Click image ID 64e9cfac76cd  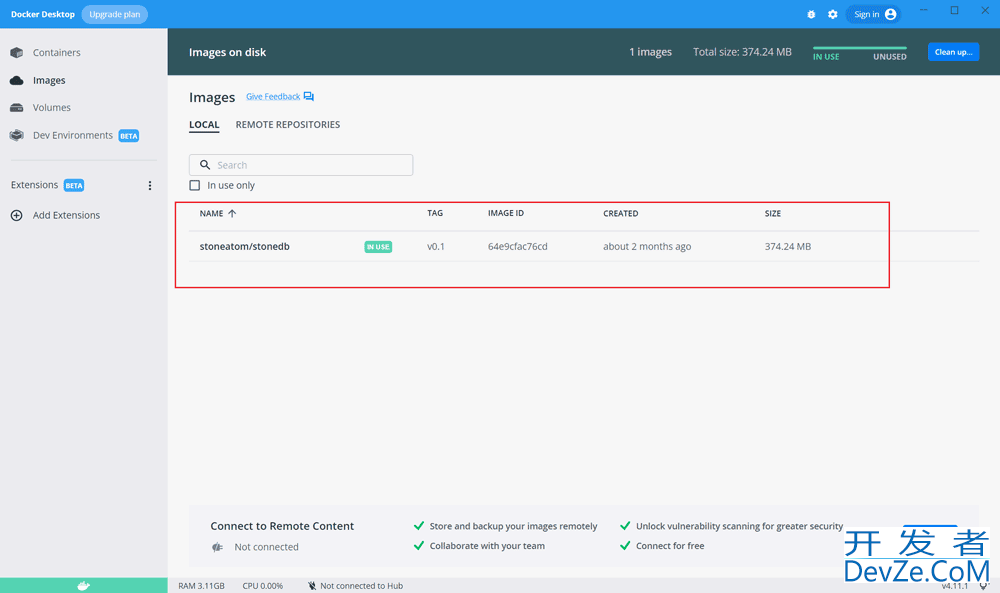click(x=518, y=247)
